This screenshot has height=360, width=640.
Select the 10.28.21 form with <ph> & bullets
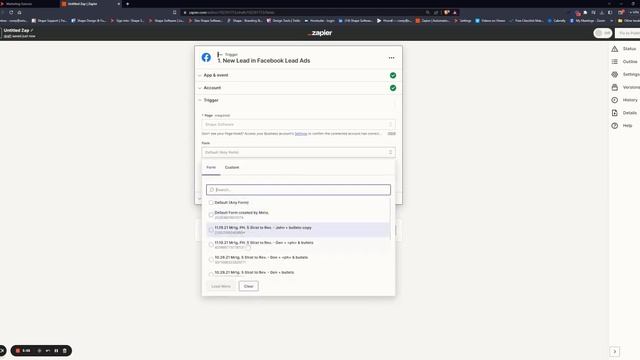point(298,260)
